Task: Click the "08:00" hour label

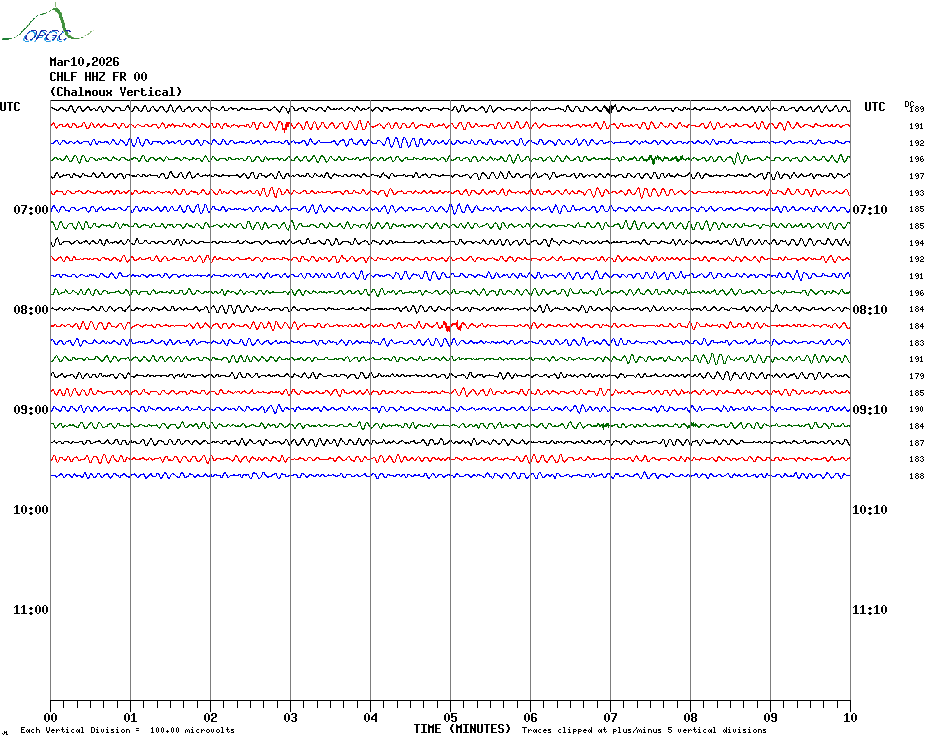Action: click(31, 310)
